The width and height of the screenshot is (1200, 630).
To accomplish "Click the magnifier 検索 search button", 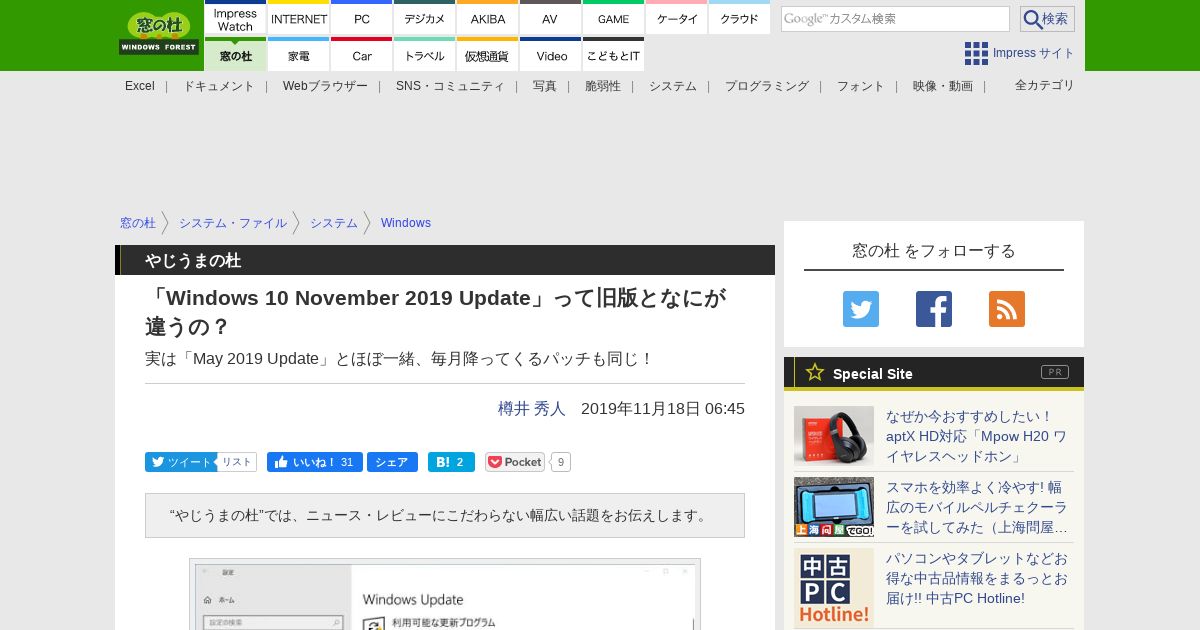I will [1047, 19].
